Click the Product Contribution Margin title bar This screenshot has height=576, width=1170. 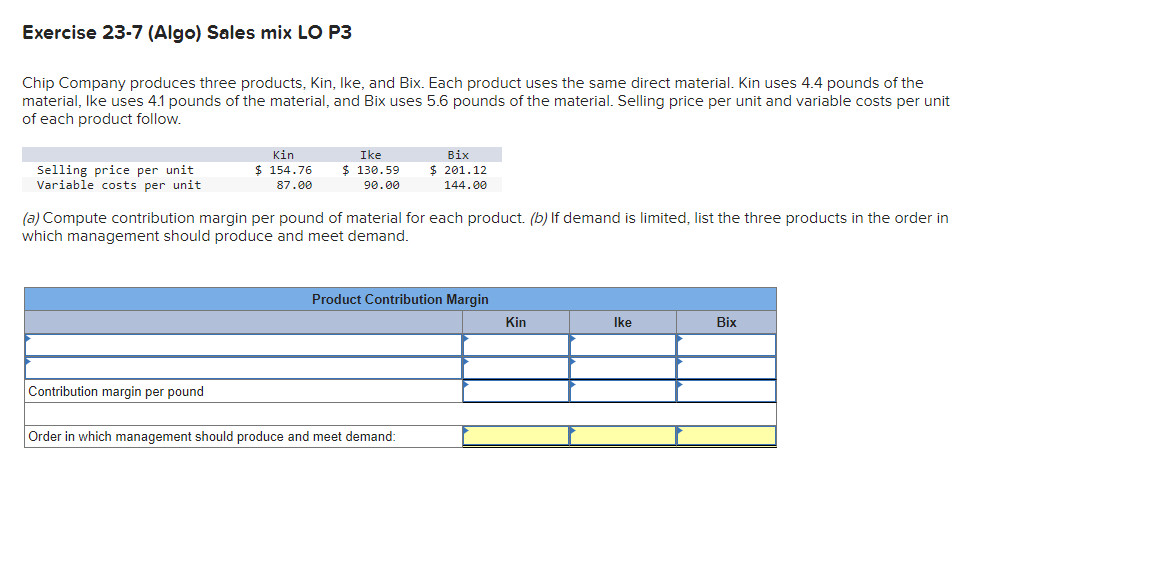400,298
